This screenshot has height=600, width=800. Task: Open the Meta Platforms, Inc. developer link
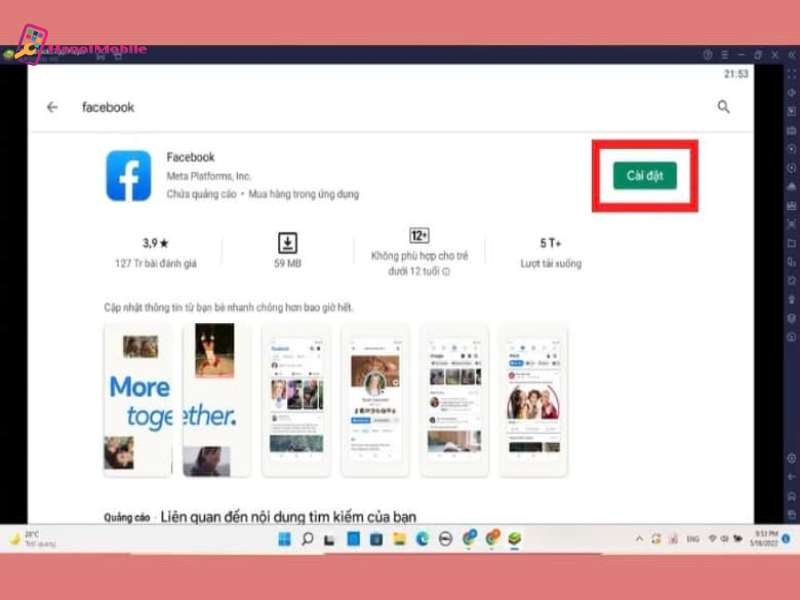(209, 176)
